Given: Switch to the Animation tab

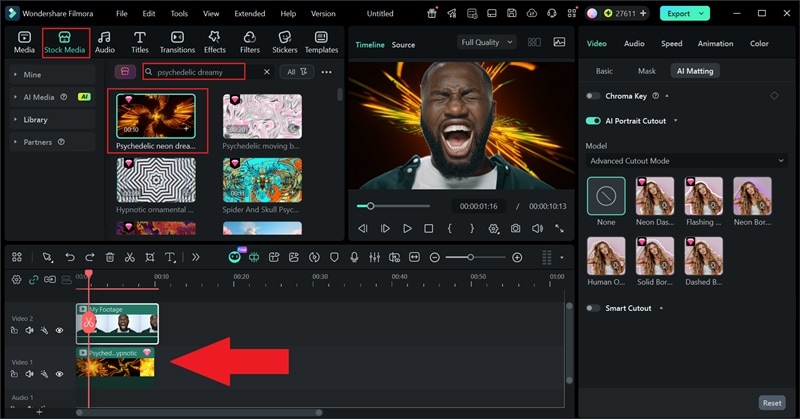Looking at the screenshot, I should click(715, 44).
